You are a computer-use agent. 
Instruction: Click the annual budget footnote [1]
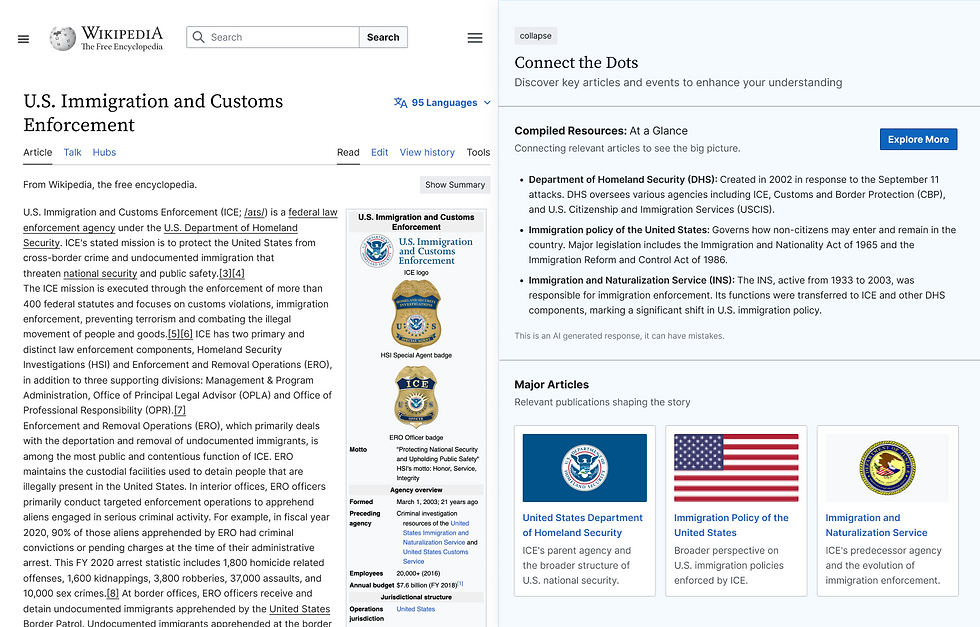[x=460, y=583]
